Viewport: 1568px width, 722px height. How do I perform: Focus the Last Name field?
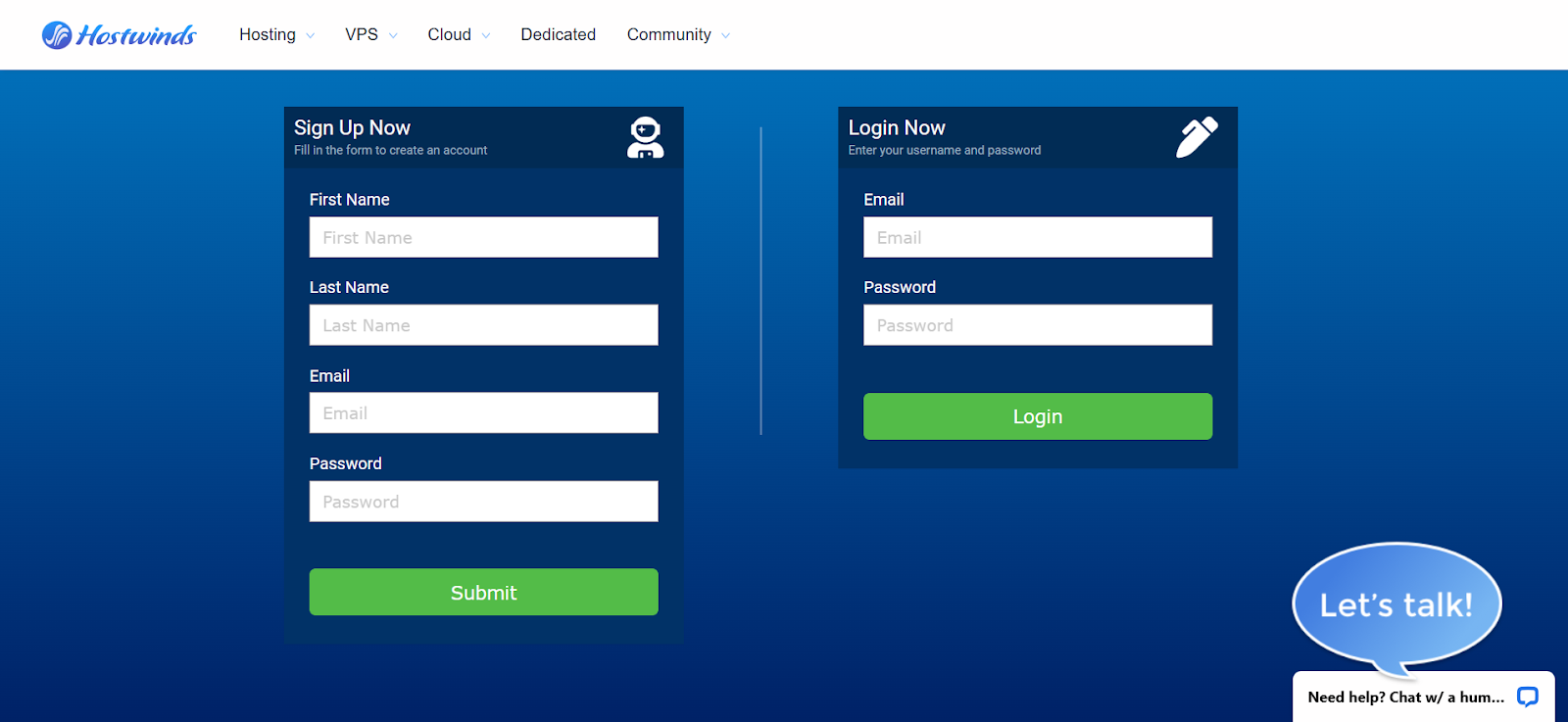point(484,325)
